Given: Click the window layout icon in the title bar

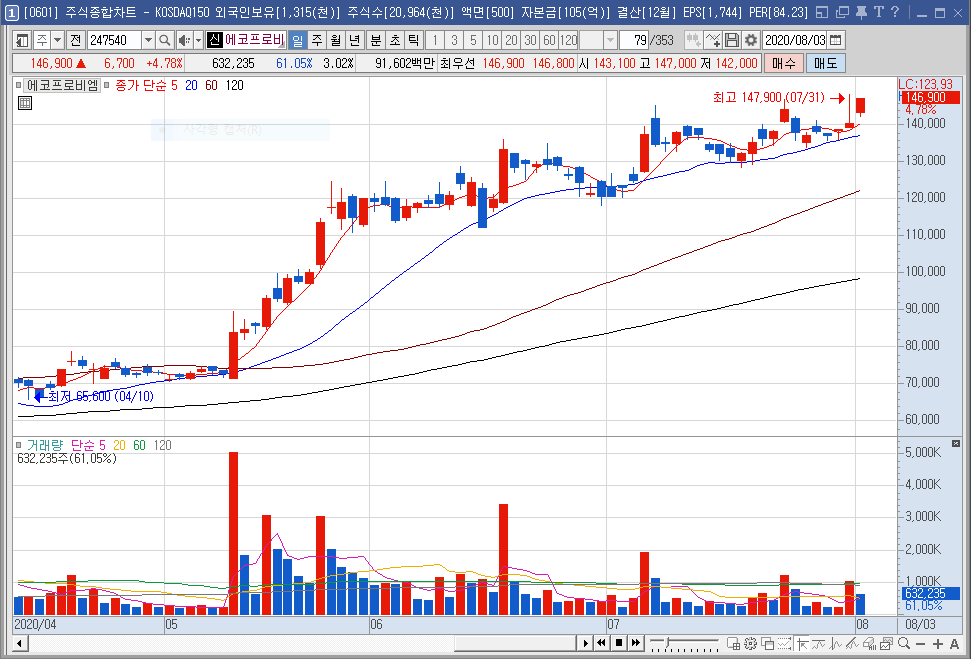Looking at the screenshot, I should 822,12.
